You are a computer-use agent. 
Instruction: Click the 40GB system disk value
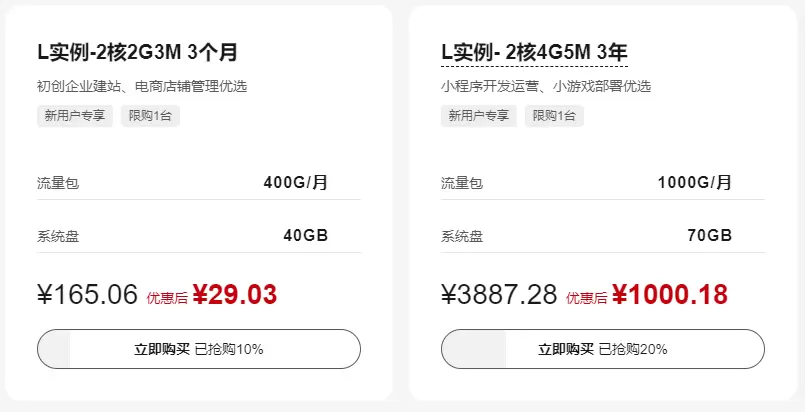305,236
